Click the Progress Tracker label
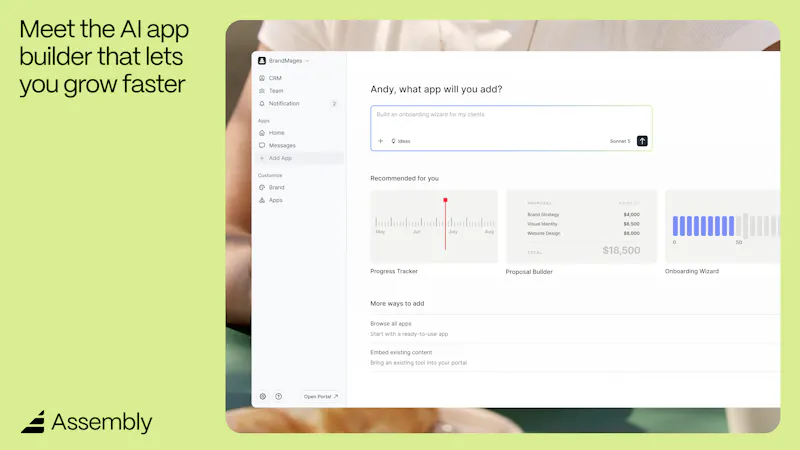Viewport: 800px width, 450px height. tap(394, 271)
